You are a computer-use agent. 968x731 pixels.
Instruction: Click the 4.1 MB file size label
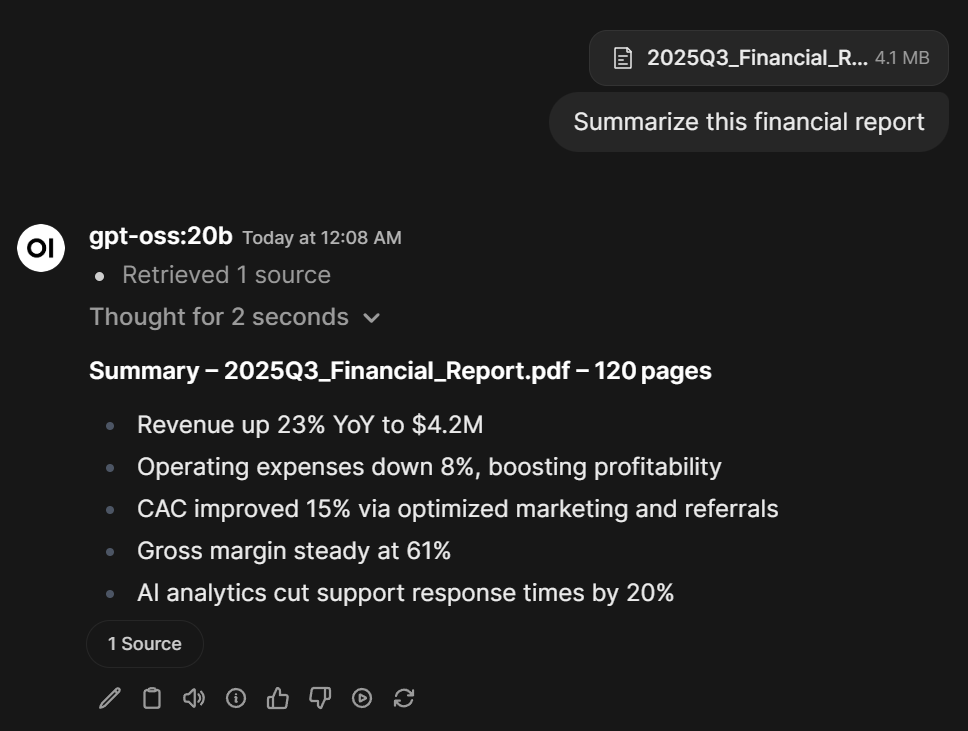point(902,58)
